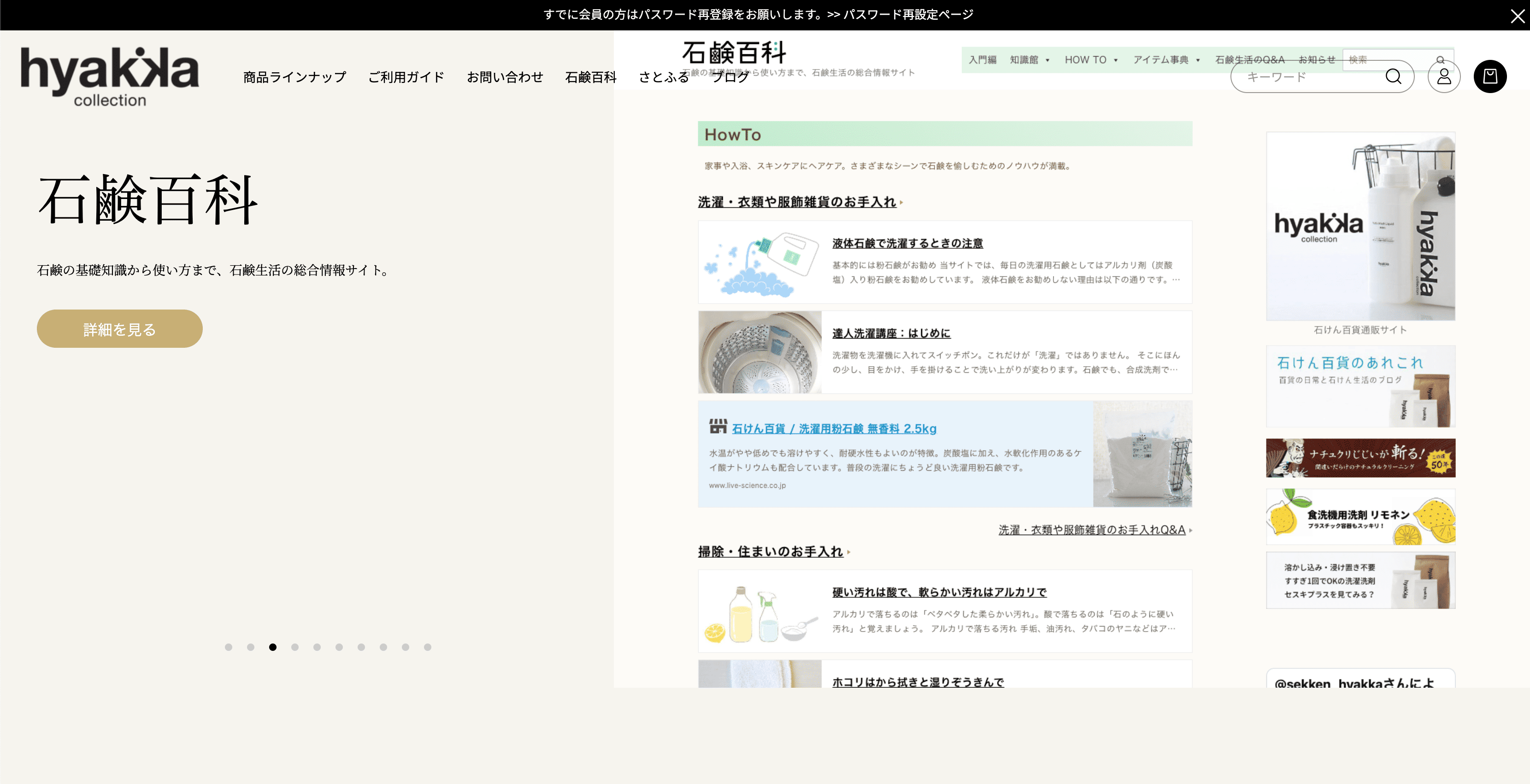
Task: Select the active third carousel dot
Action: click(273, 647)
